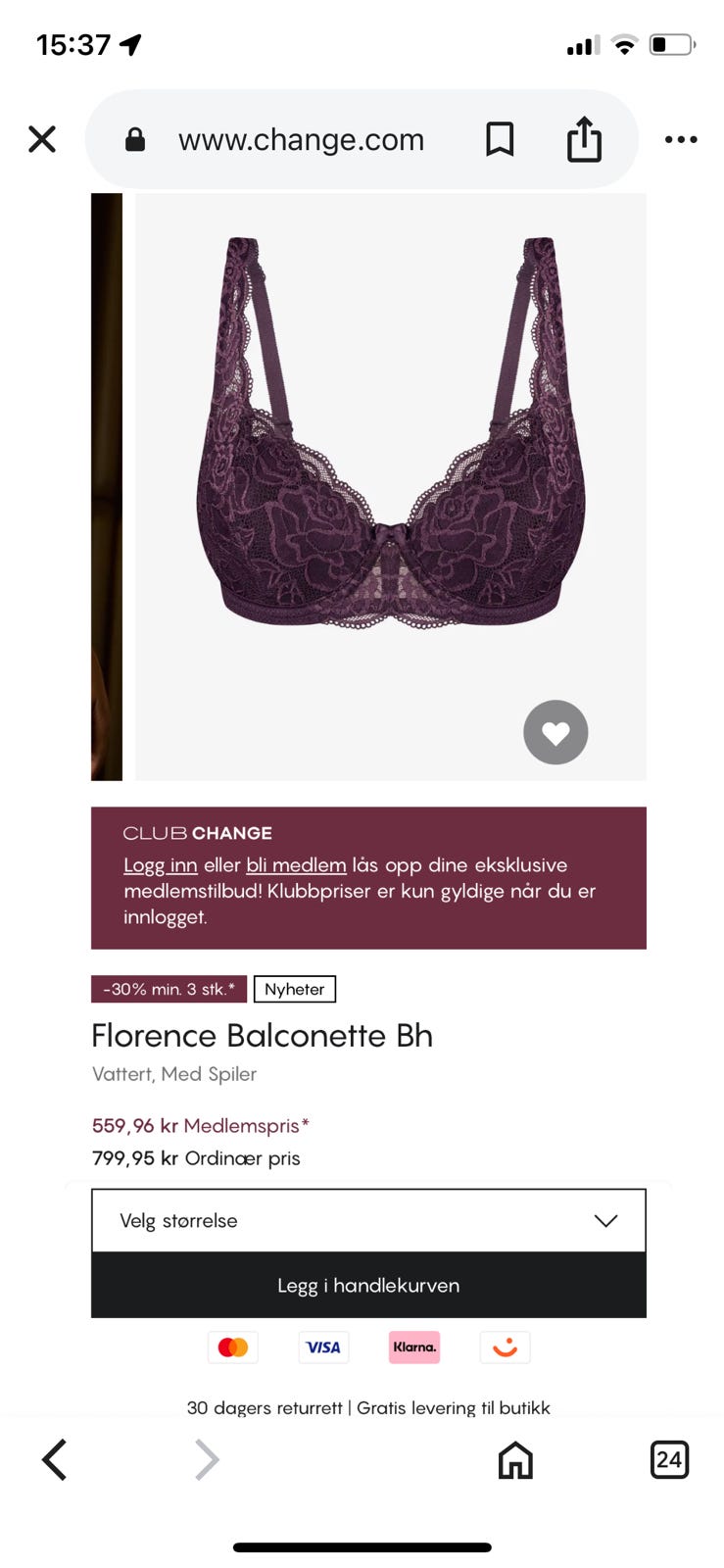Add to cart with Legg i handlekurven
The image size is (724, 1568).
pos(368,1285)
